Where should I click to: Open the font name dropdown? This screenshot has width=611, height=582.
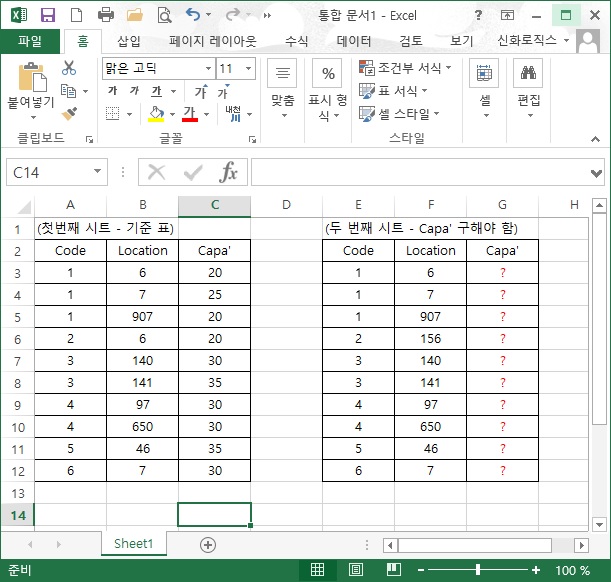pyautogui.click(x=209, y=69)
